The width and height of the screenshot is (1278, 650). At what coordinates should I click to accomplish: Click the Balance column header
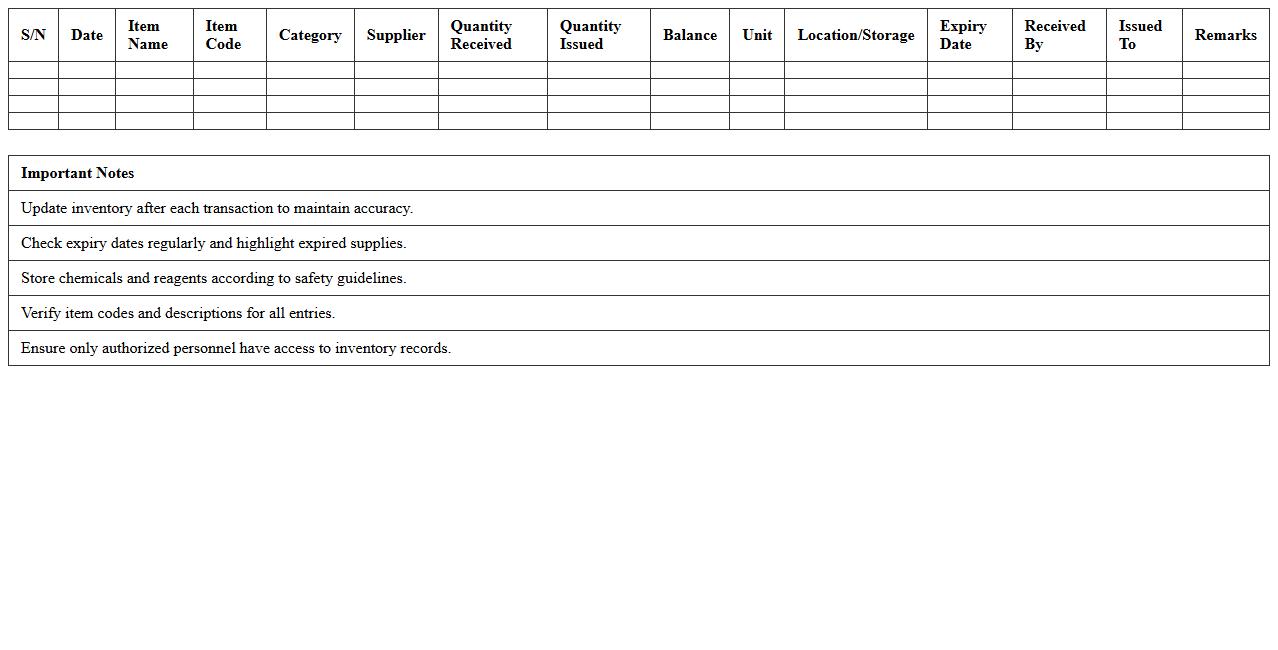pyautogui.click(x=690, y=35)
